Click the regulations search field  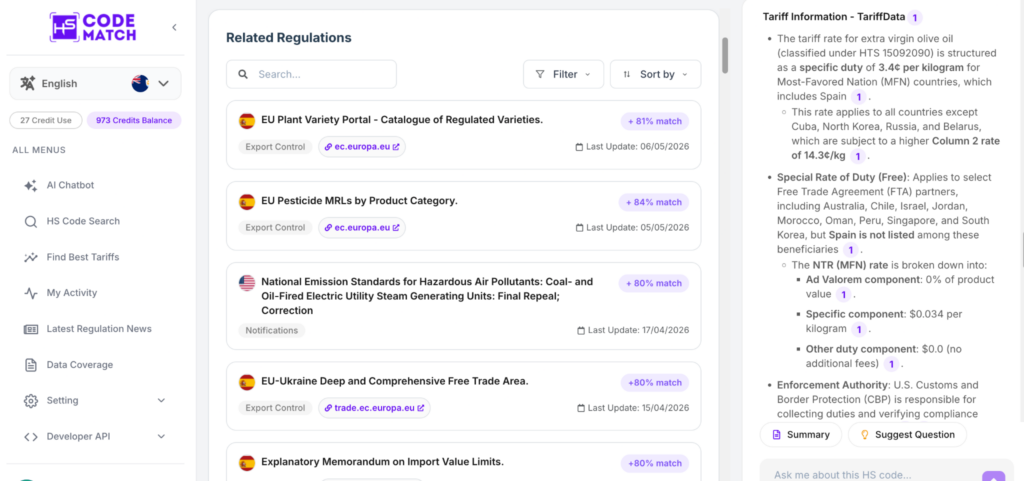coord(312,74)
